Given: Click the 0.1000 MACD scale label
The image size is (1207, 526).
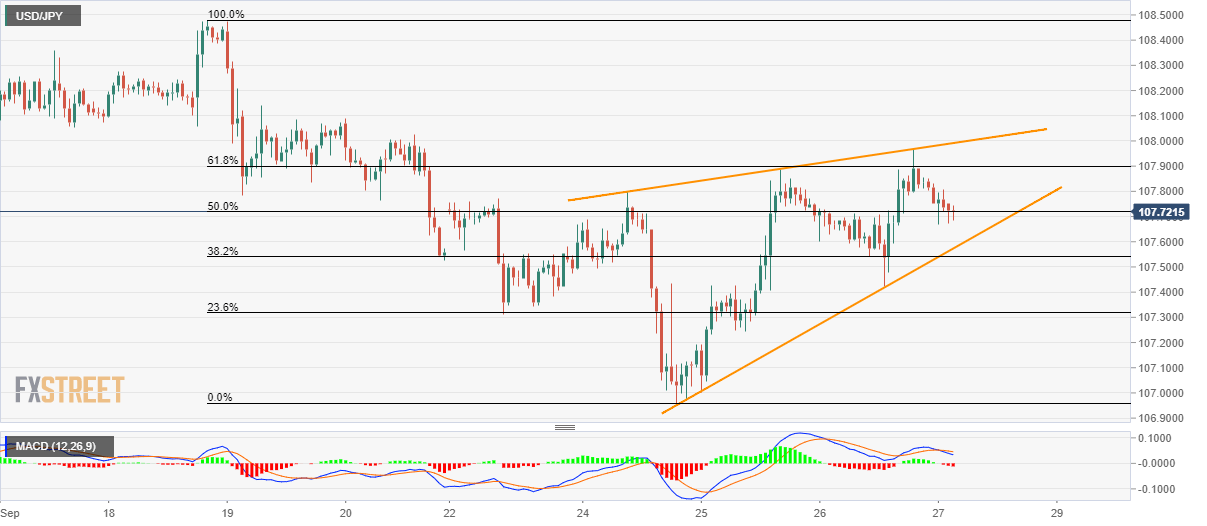Looking at the screenshot, I should coord(1161,438).
